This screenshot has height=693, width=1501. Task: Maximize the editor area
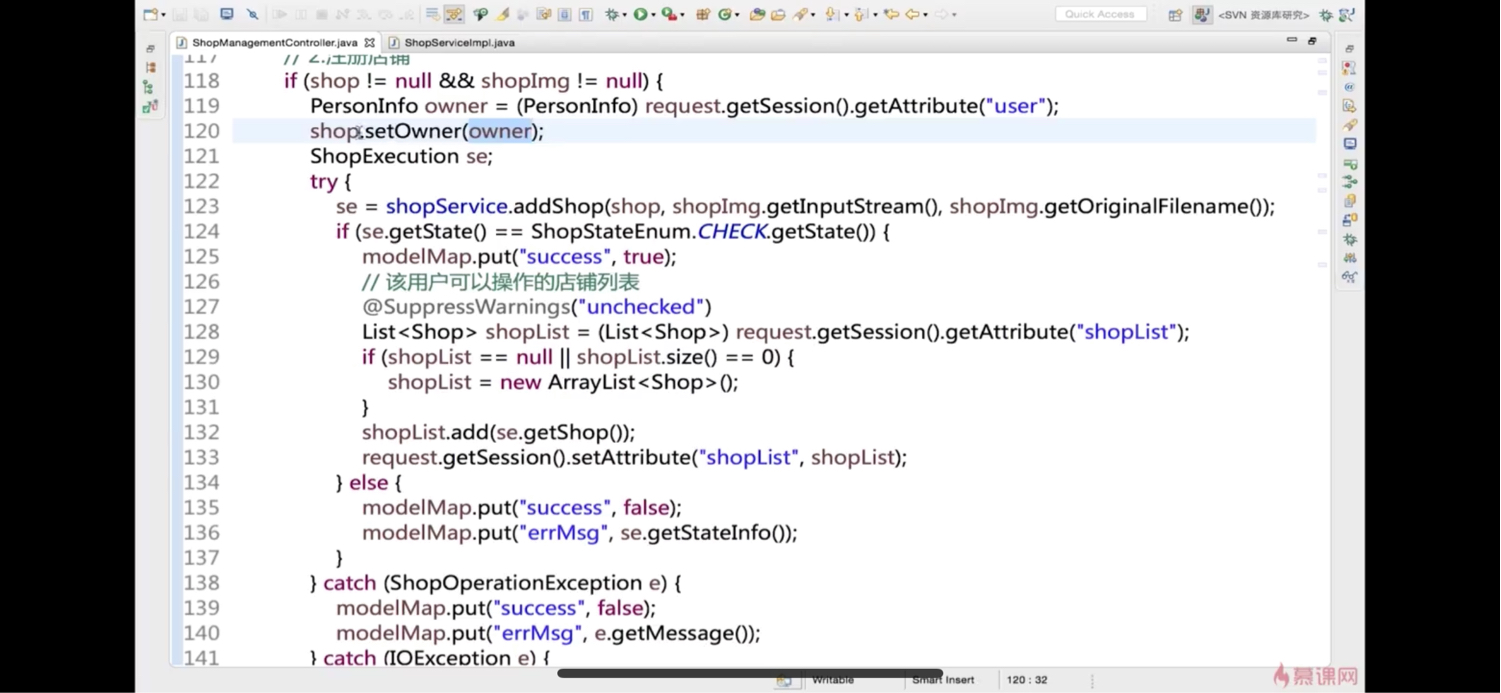tap(1312, 40)
